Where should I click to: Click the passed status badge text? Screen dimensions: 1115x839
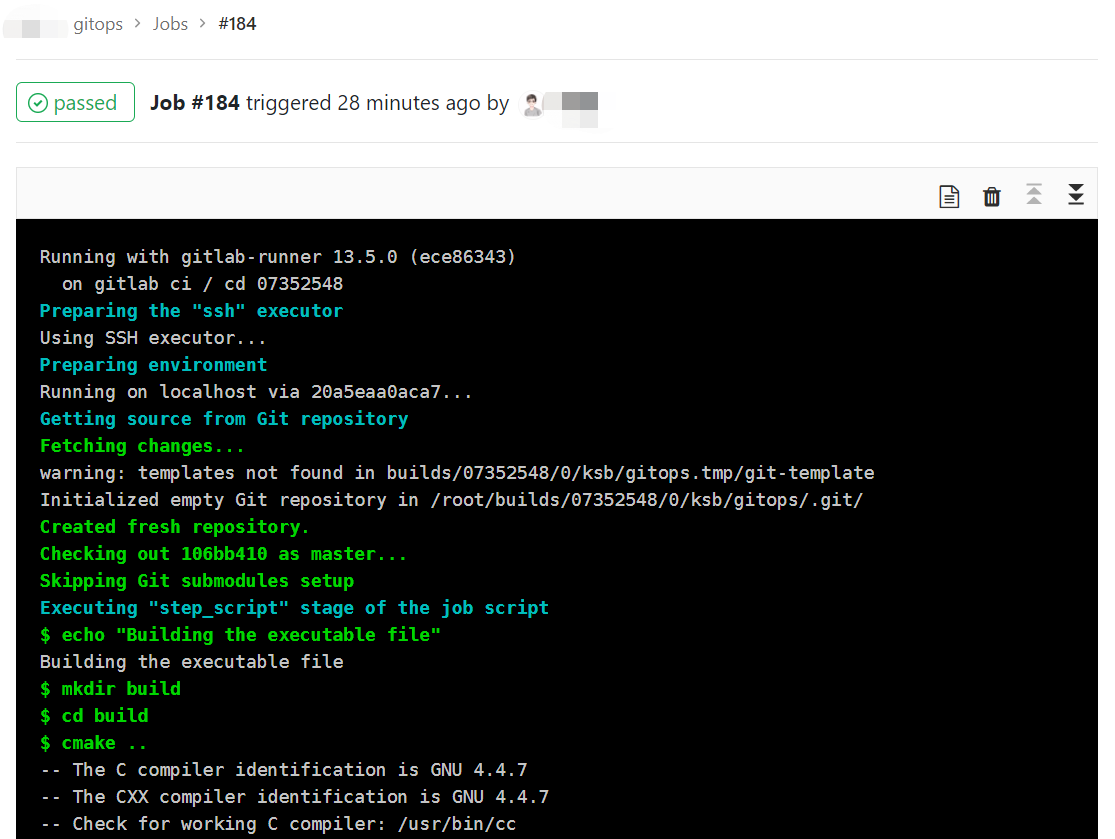[85, 103]
